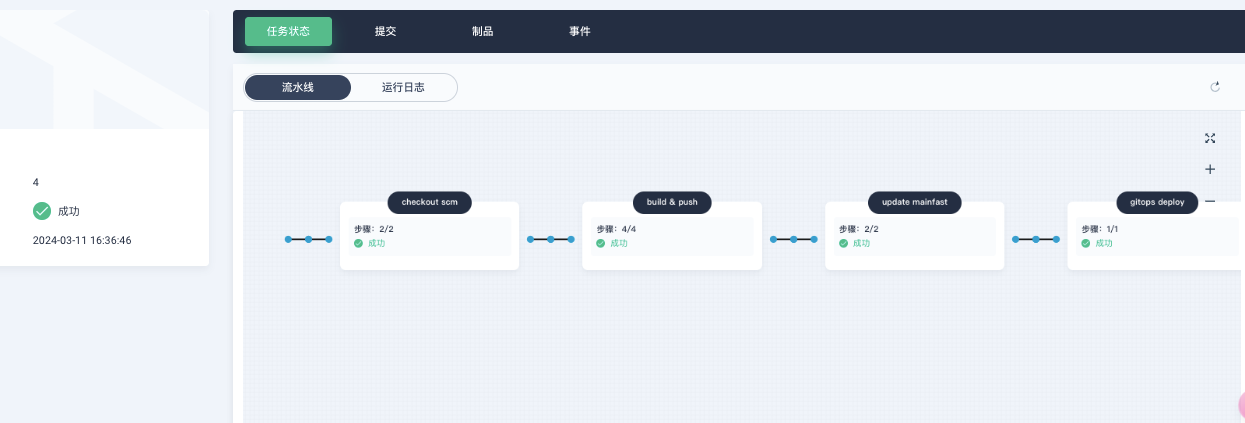Click the connector between checkout scm and build & push
The width and height of the screenshot is (1245, 423).
(x=551, y=239)
